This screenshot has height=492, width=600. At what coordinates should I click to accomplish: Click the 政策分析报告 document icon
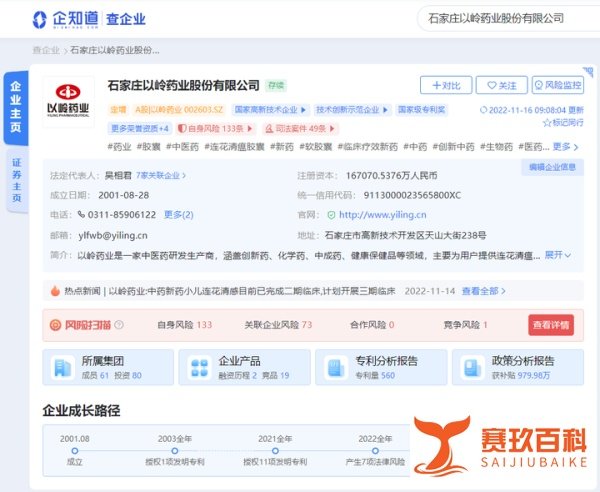coord(472,368)
